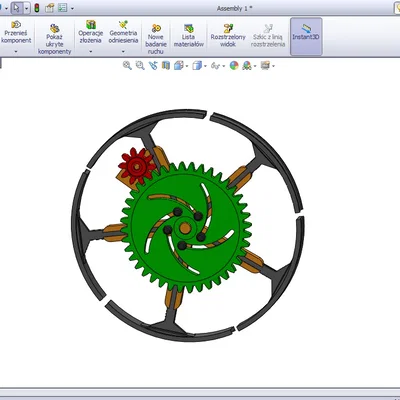Expand the Geometria odniesienia dropdown arrow

(x=123, y=52)
